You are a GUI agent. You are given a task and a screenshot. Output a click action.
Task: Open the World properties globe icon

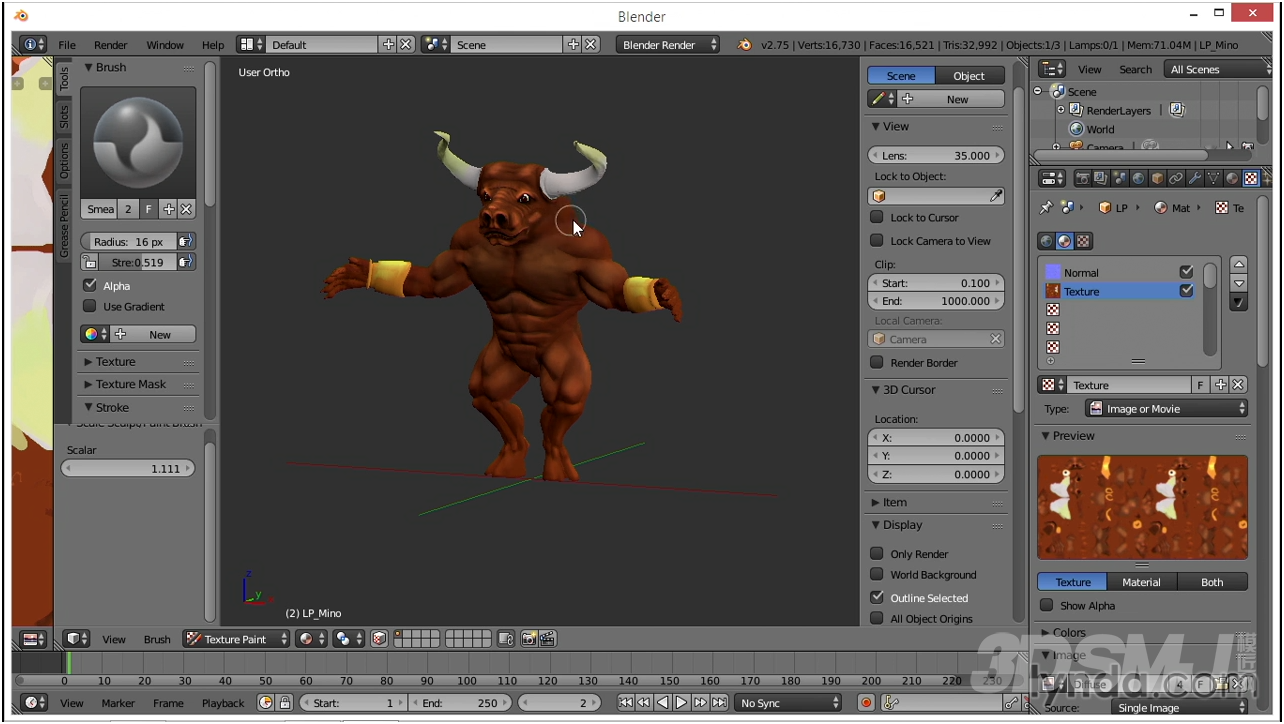click(1139, 179)
